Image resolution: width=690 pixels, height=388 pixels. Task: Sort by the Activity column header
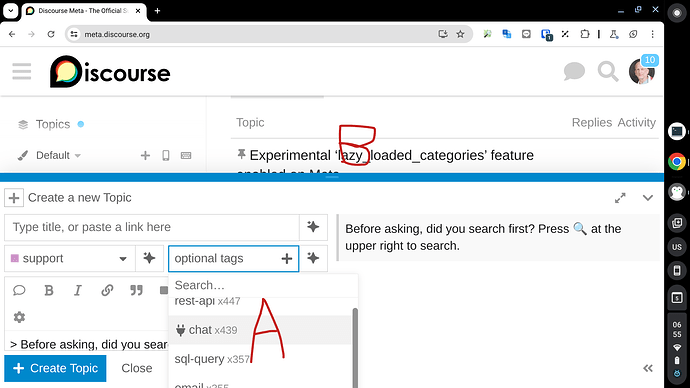(636, 122)
